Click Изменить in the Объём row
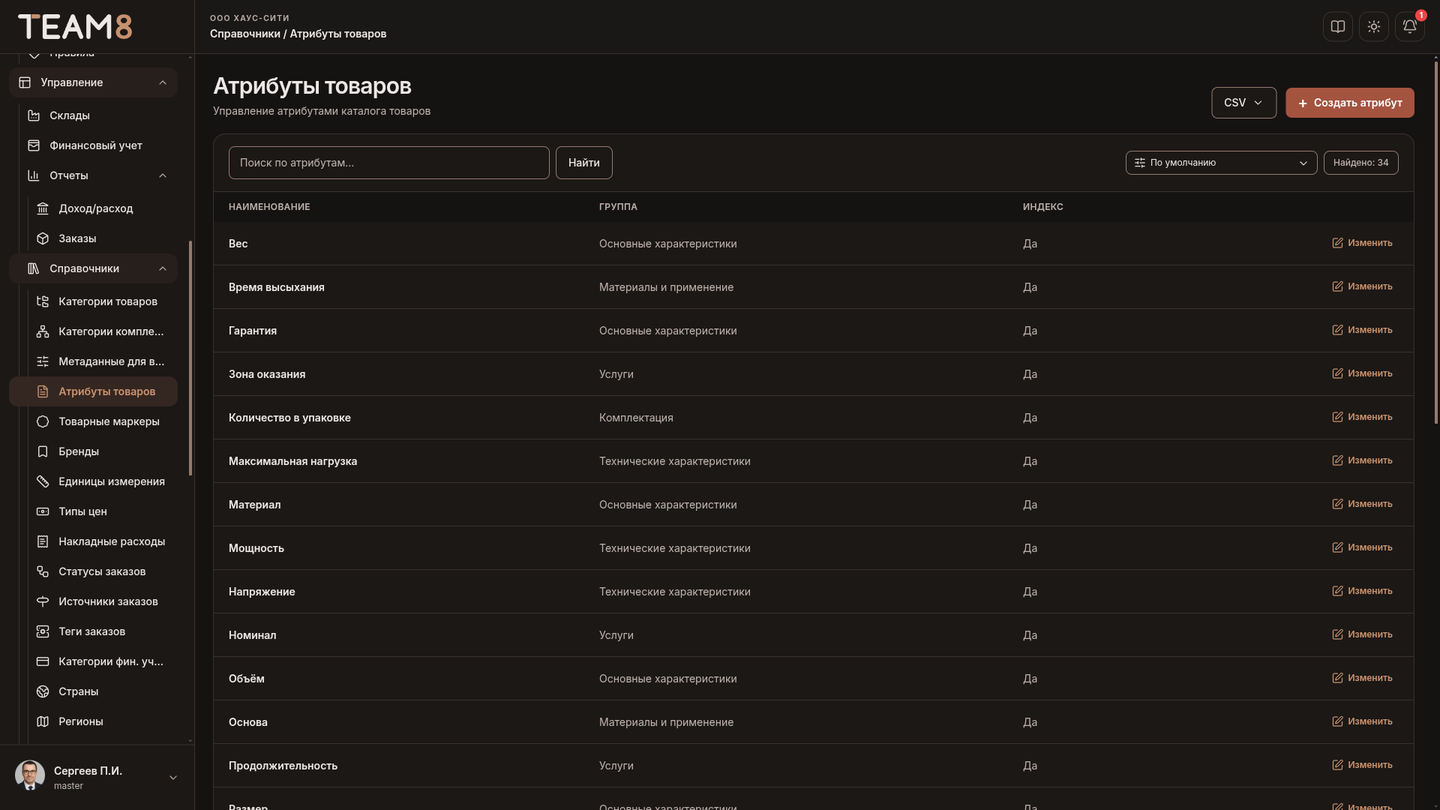 (x=1362, y=678)
